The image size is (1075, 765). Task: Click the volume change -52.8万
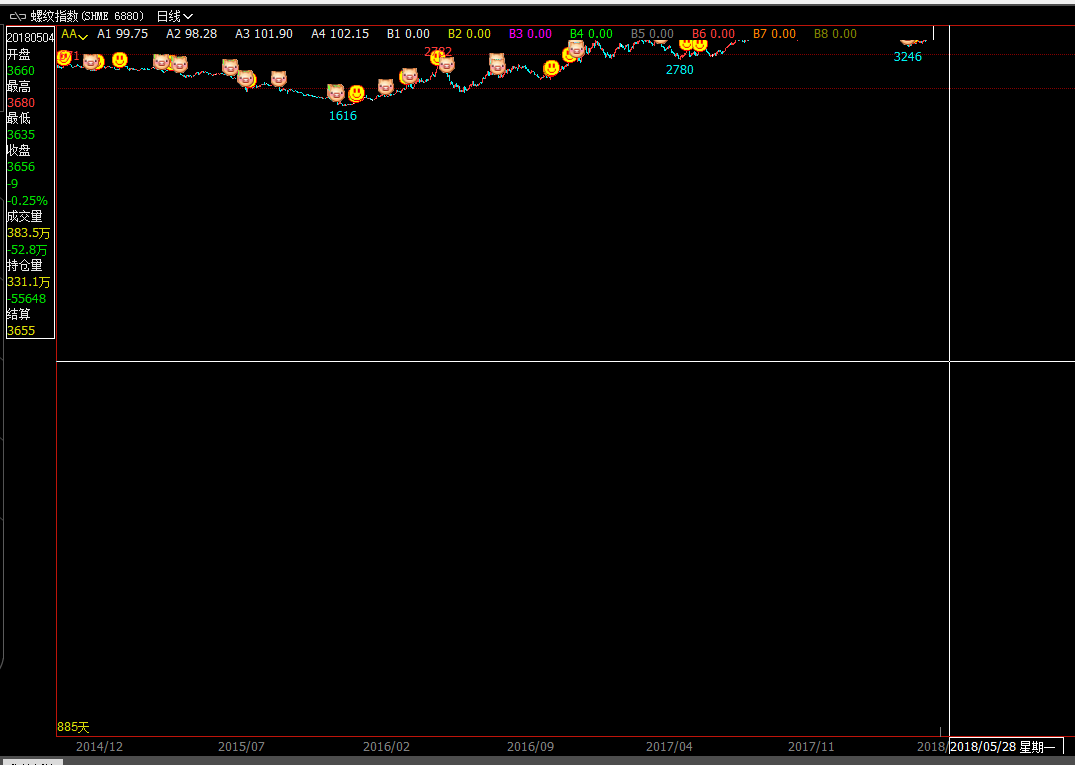click(27, 250)
